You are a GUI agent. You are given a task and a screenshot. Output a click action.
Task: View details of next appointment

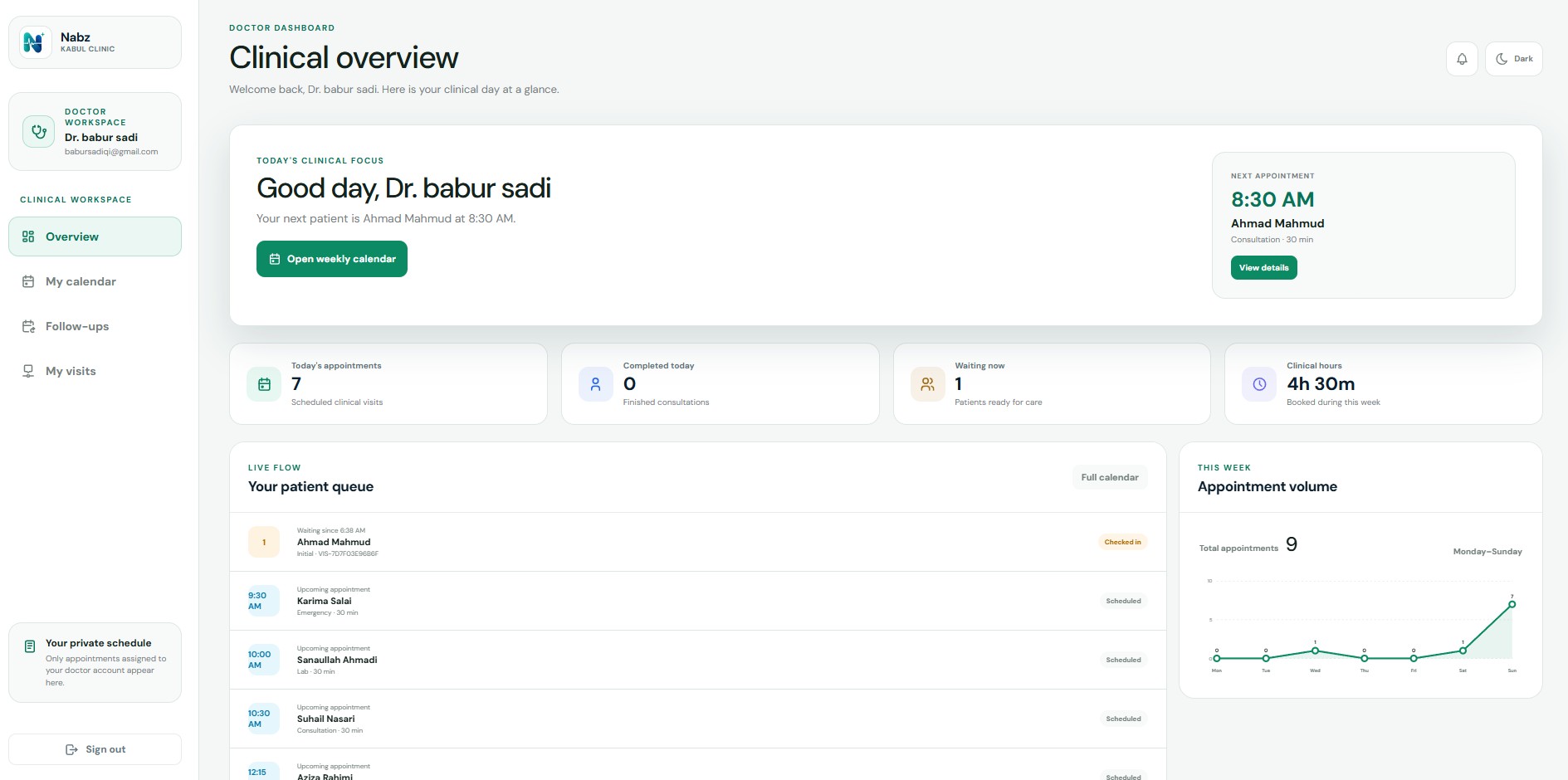point(1263,267)
